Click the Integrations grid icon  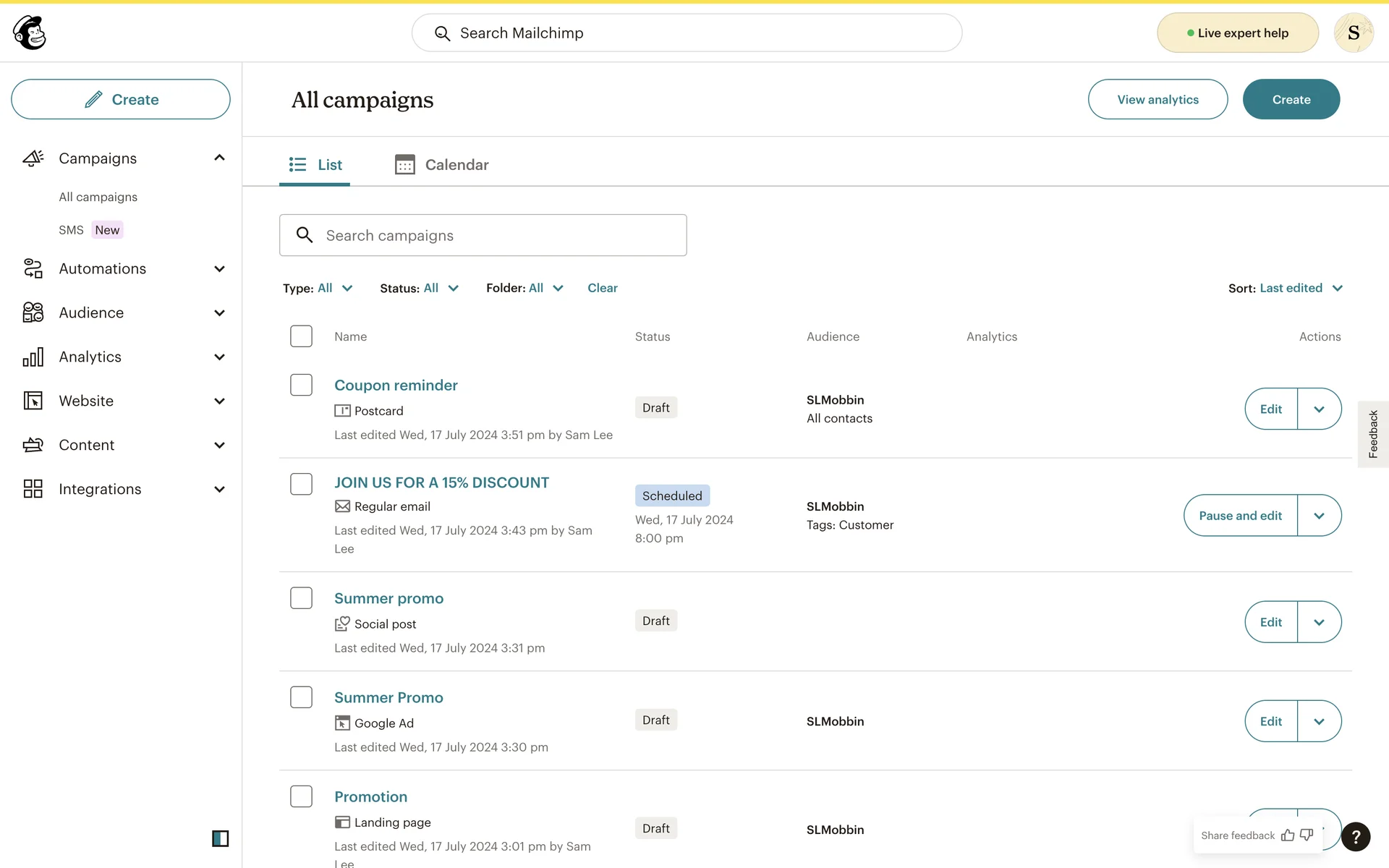[33, 489]
